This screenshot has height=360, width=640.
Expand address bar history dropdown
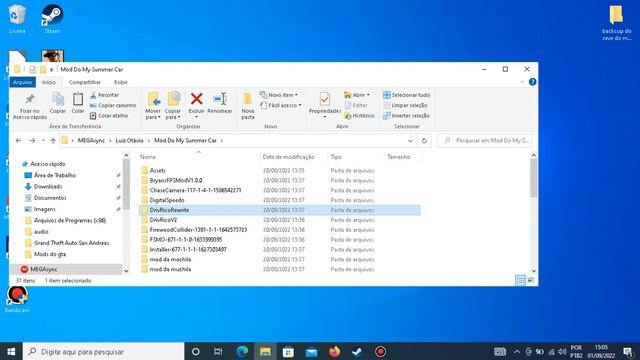click(x=410, y=140)
